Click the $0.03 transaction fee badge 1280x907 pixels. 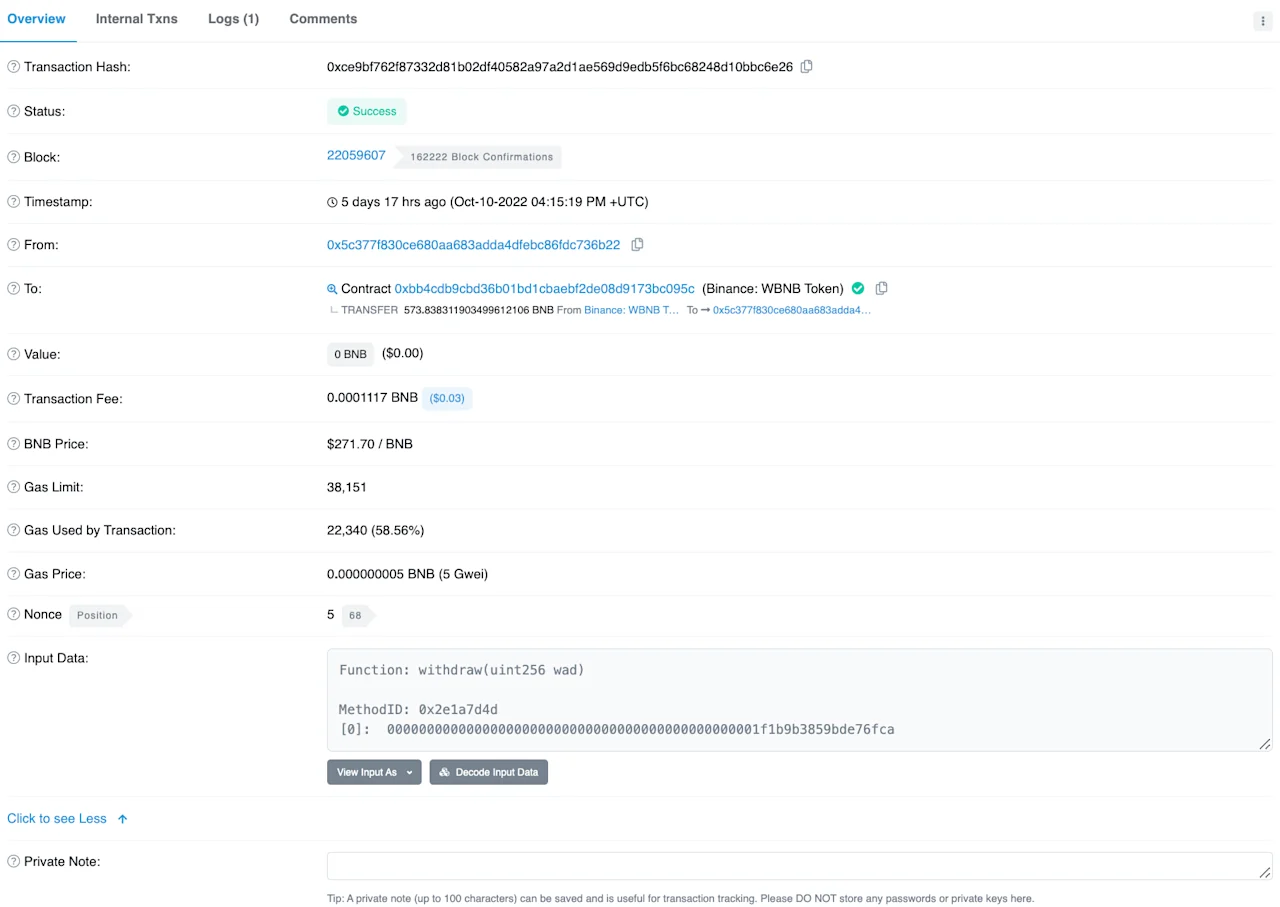pyautogui.click(x=447, y=398)
